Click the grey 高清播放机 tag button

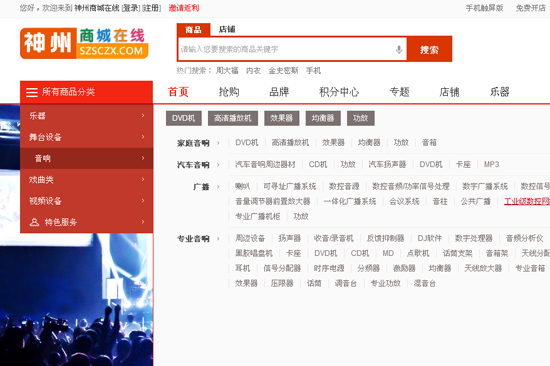click(233, 118)
